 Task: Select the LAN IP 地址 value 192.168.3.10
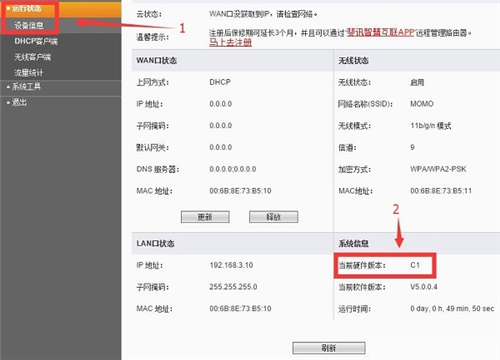tap(231, 265)
